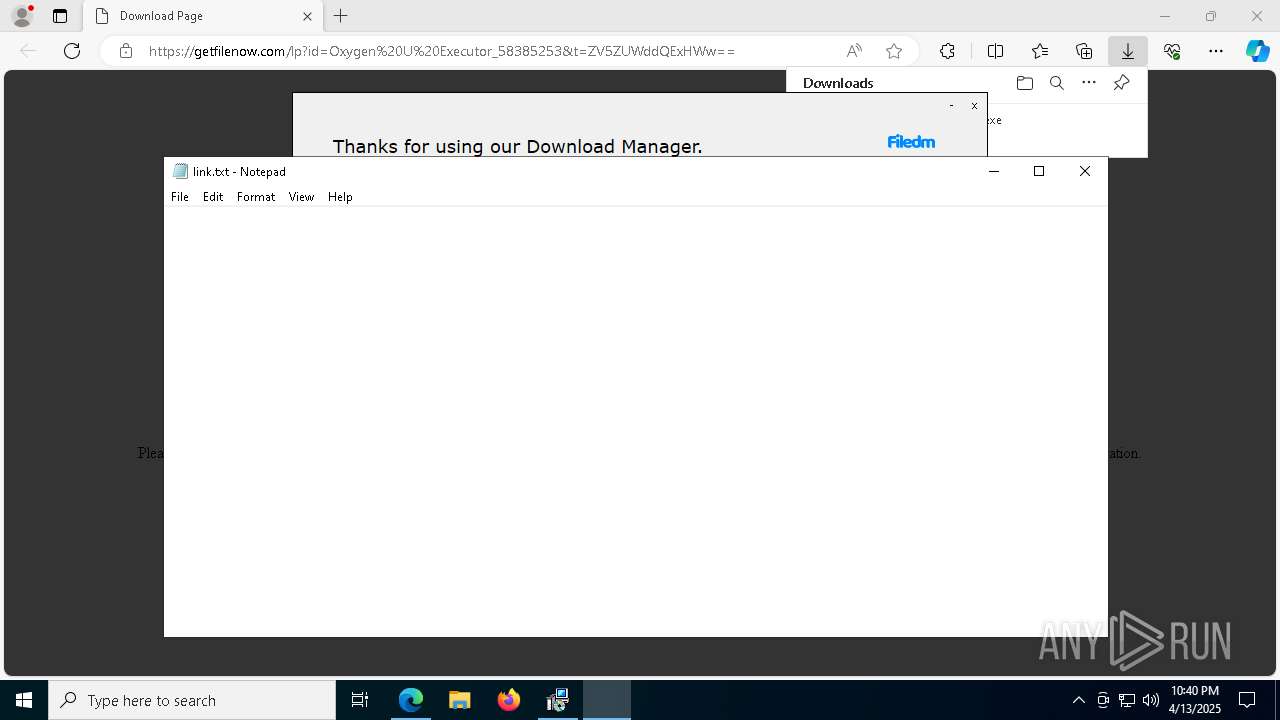Open Notepad File menu

[x=180, y=197]
